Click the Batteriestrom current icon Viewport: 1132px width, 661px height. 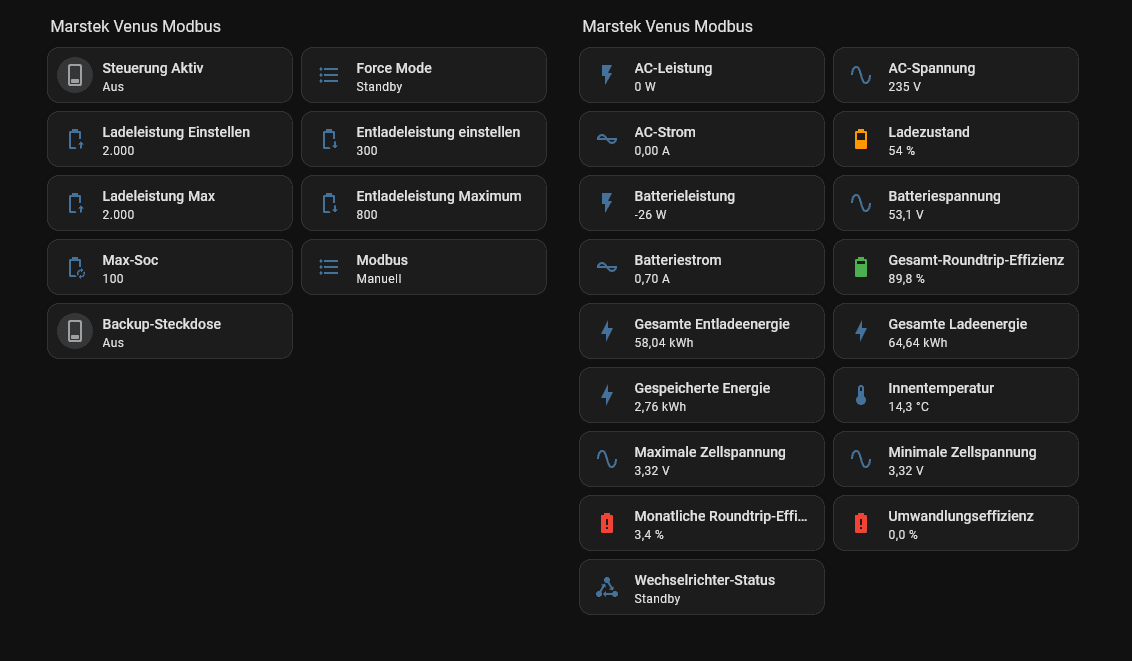(606, 267)
